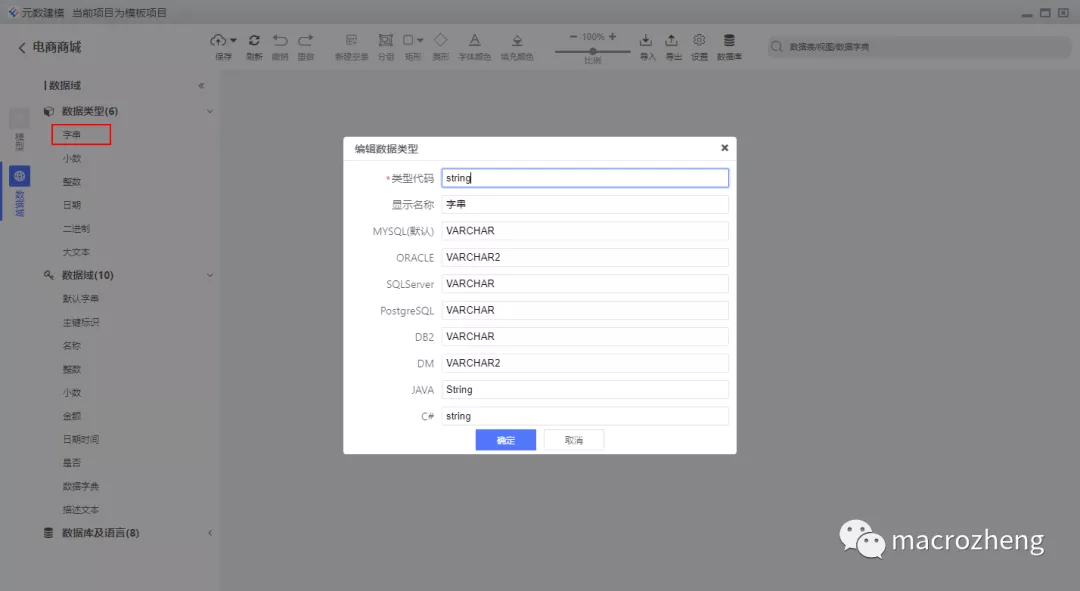This screenshot has width=1080, height=591.
Task: Click the 数据库 database icon in toolbar
Action: click(729, 40)
